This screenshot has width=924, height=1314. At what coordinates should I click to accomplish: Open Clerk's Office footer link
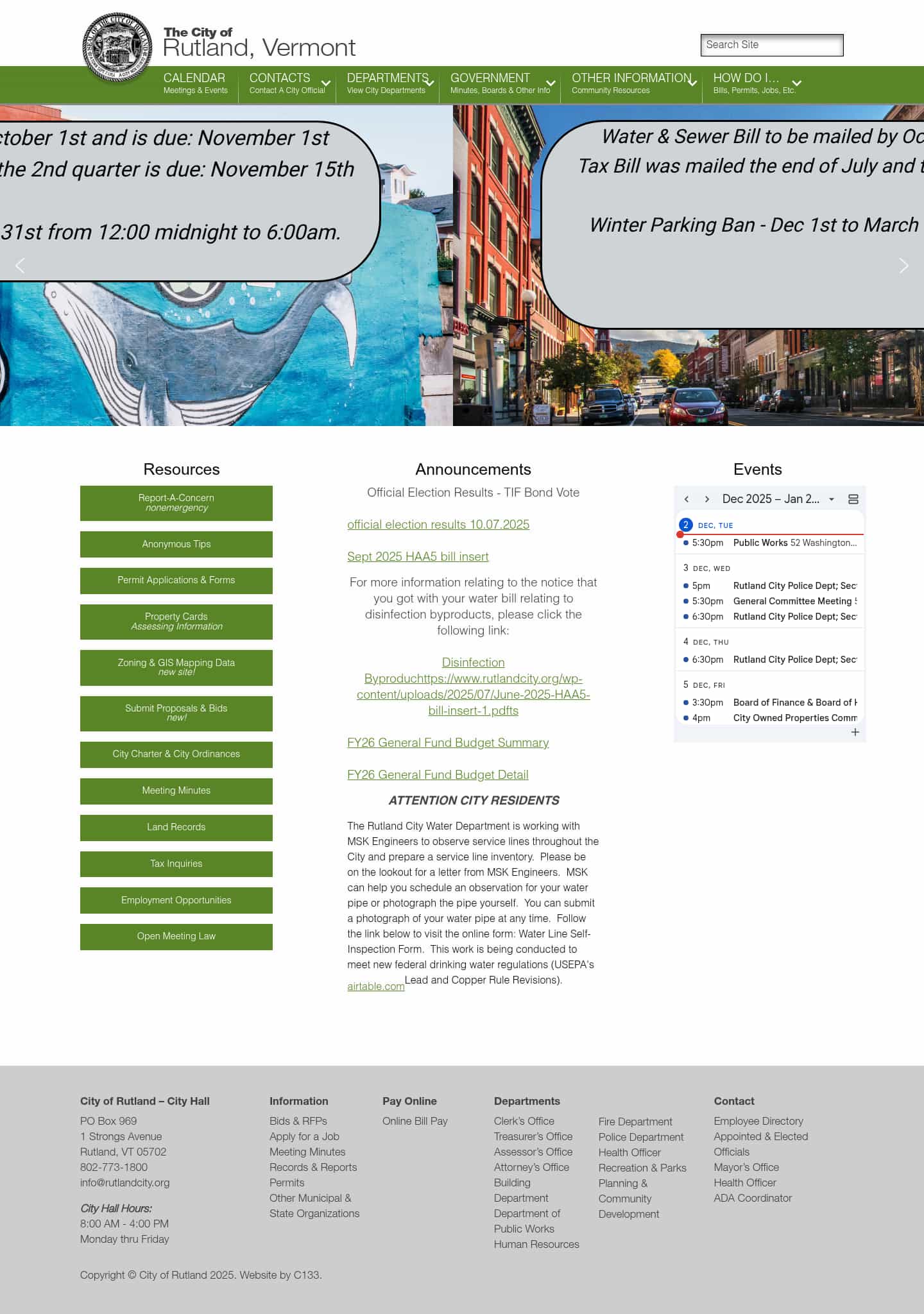tap(524, 1121)
